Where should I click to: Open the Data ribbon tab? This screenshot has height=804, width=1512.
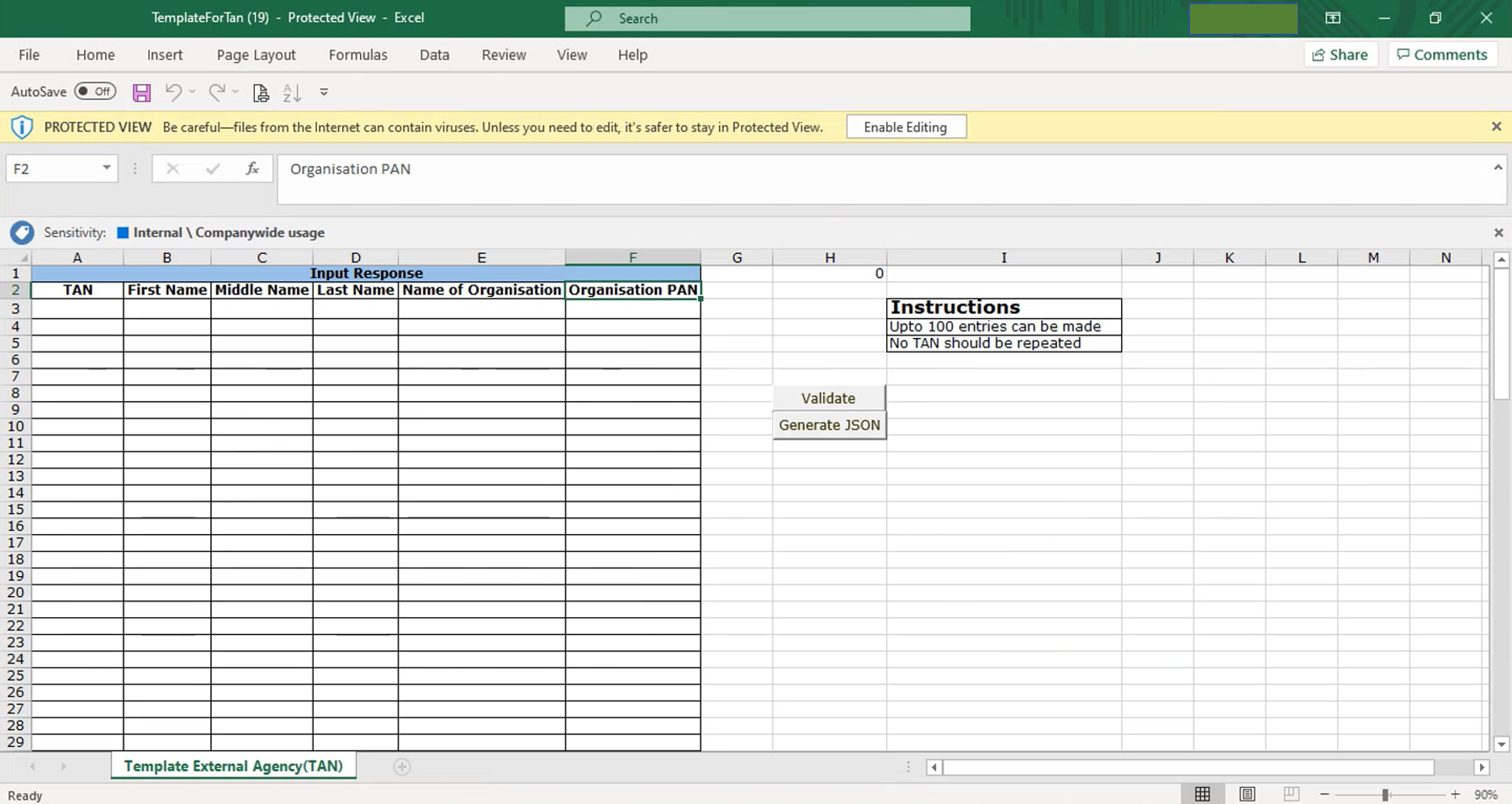(x=434, y=55)
